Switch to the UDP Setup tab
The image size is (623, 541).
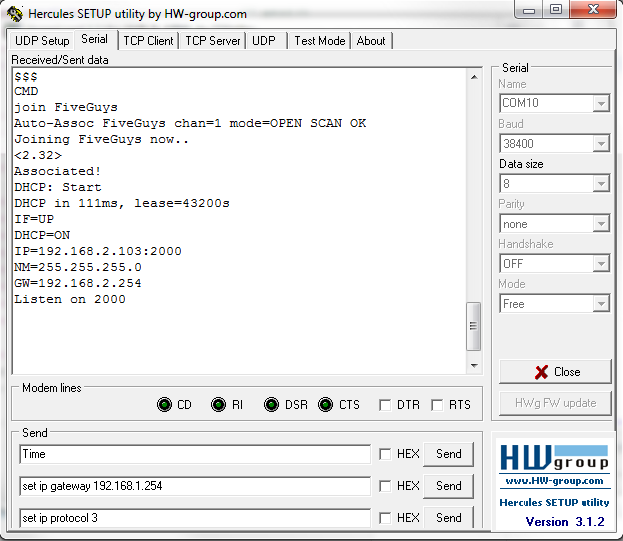tap(42, 41)
